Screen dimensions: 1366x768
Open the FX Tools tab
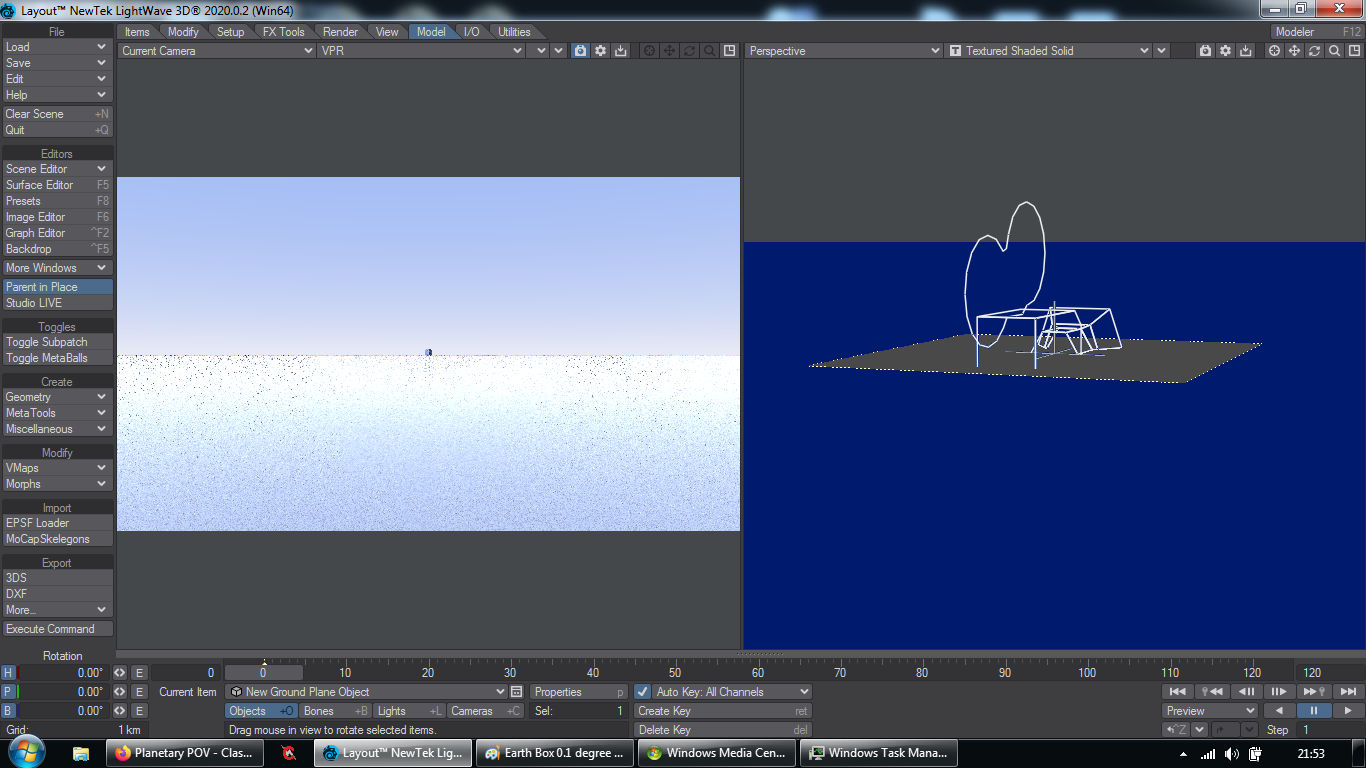pos(283,32)
